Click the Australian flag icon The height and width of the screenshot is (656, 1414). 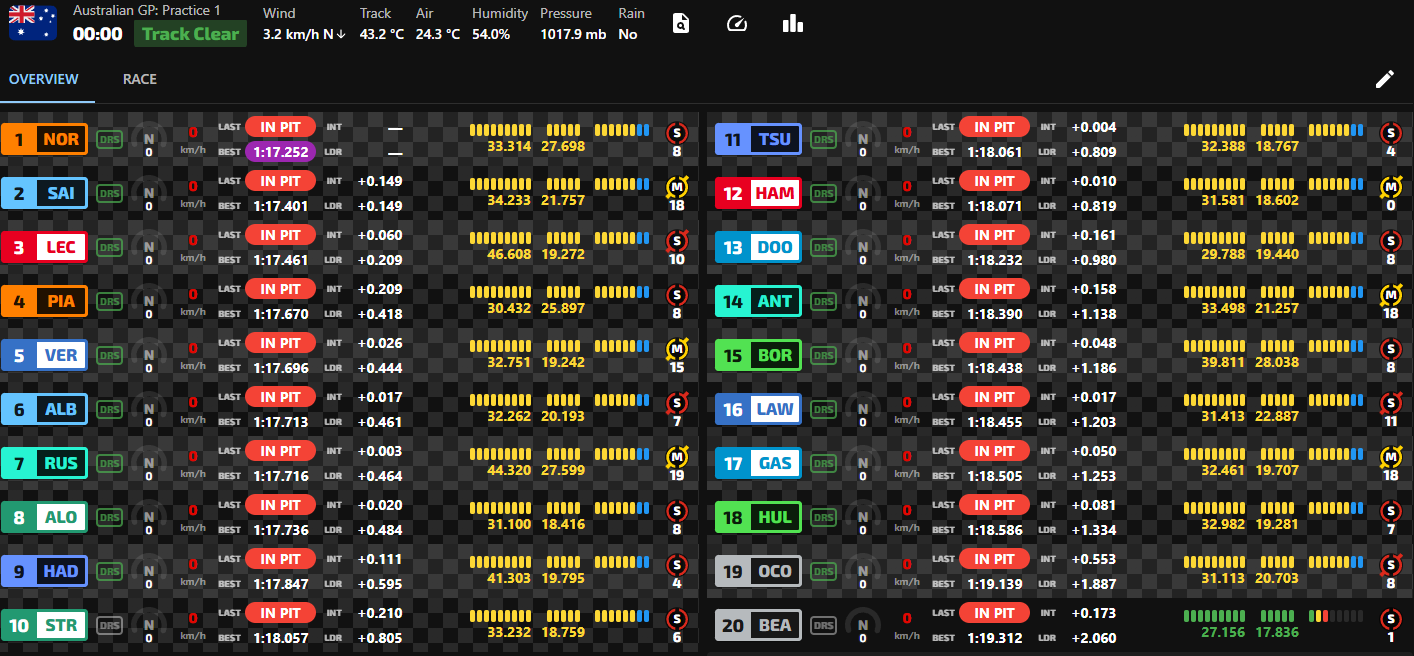(35, 22)
